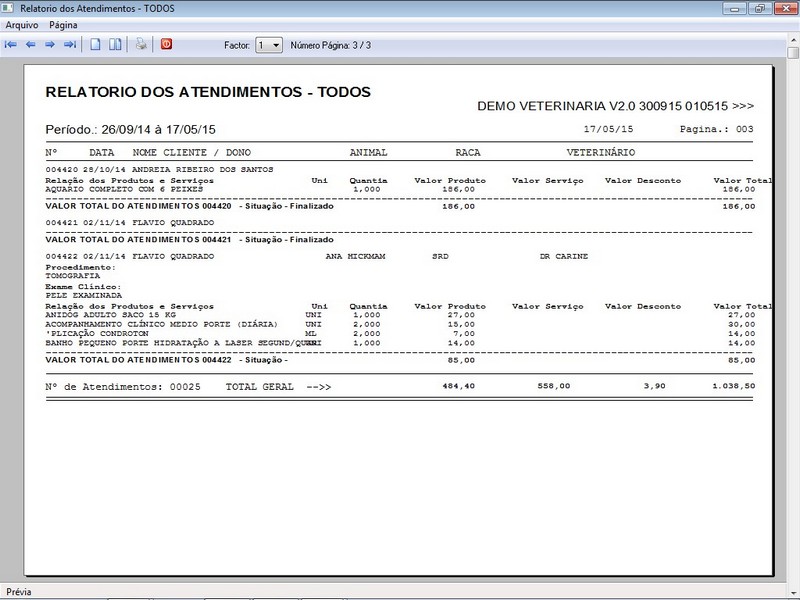Viewport: 800px width, 600px height.
Task: Print the report with the printer icon
Action: [142, 45]
